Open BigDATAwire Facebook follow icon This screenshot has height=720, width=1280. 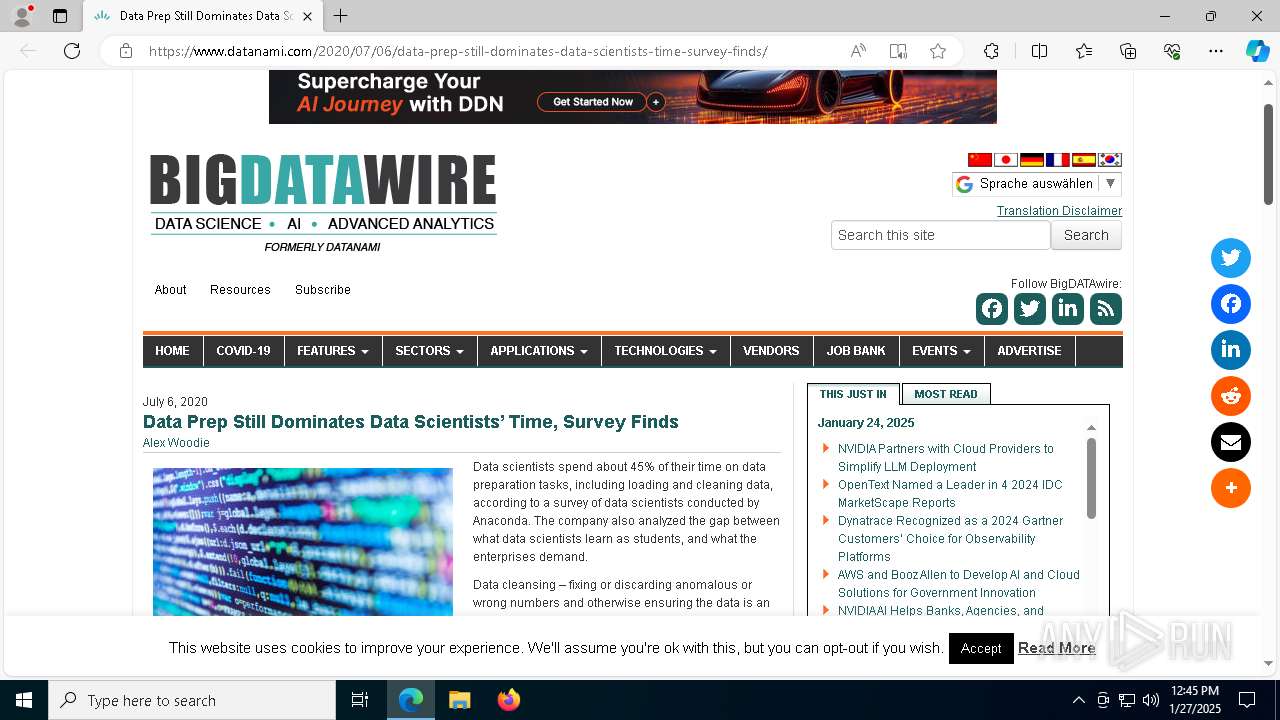pyautogui.click(x=992, y=309)
